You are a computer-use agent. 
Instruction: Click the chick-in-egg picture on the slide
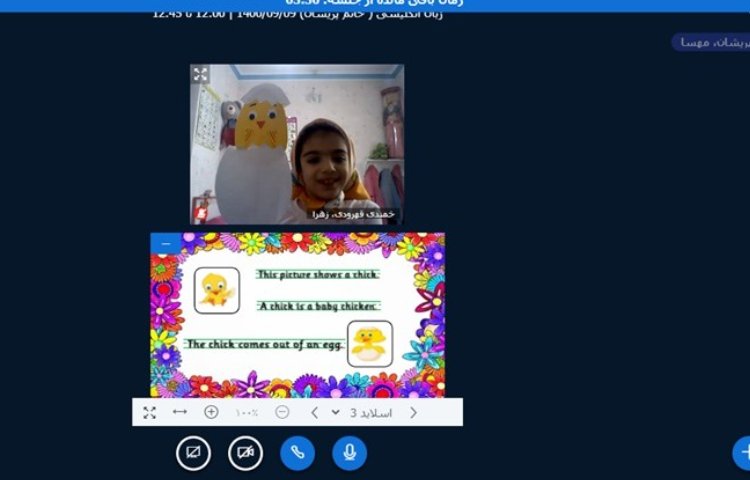click(x=369, y=343)
